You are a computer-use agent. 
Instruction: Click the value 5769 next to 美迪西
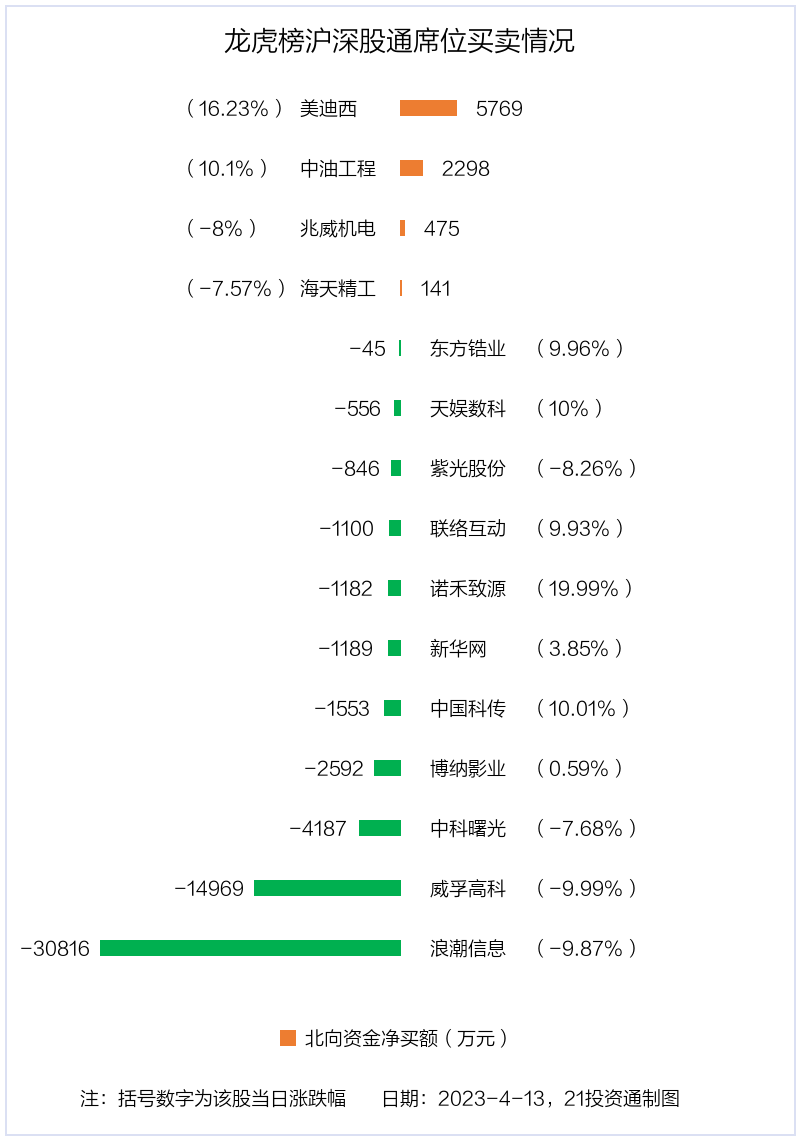click(x=499, y=108)
